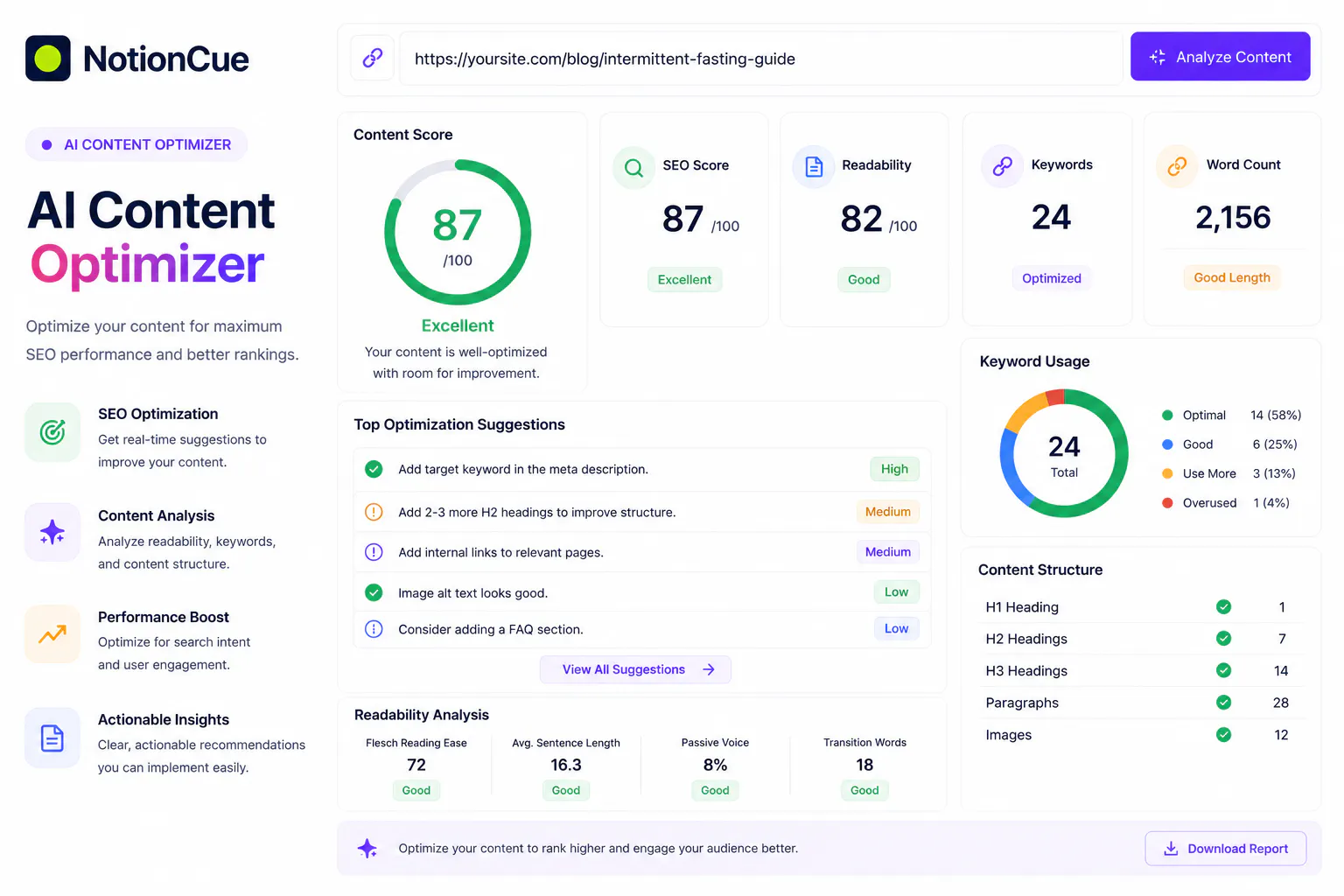Click the Optimized badge under Keywords
The width and height of the screenshot is (1344, 896).
click(x=1052, y=278)
